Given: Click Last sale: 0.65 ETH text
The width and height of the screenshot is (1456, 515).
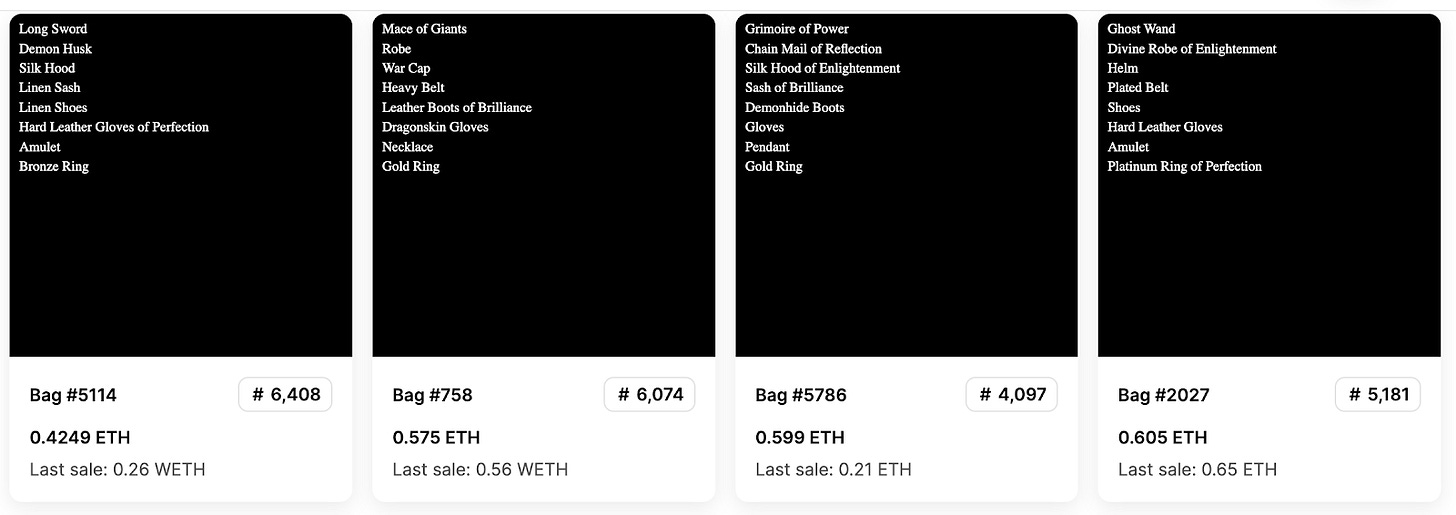Looking at the screenshot, I should tap(1197, 469).
